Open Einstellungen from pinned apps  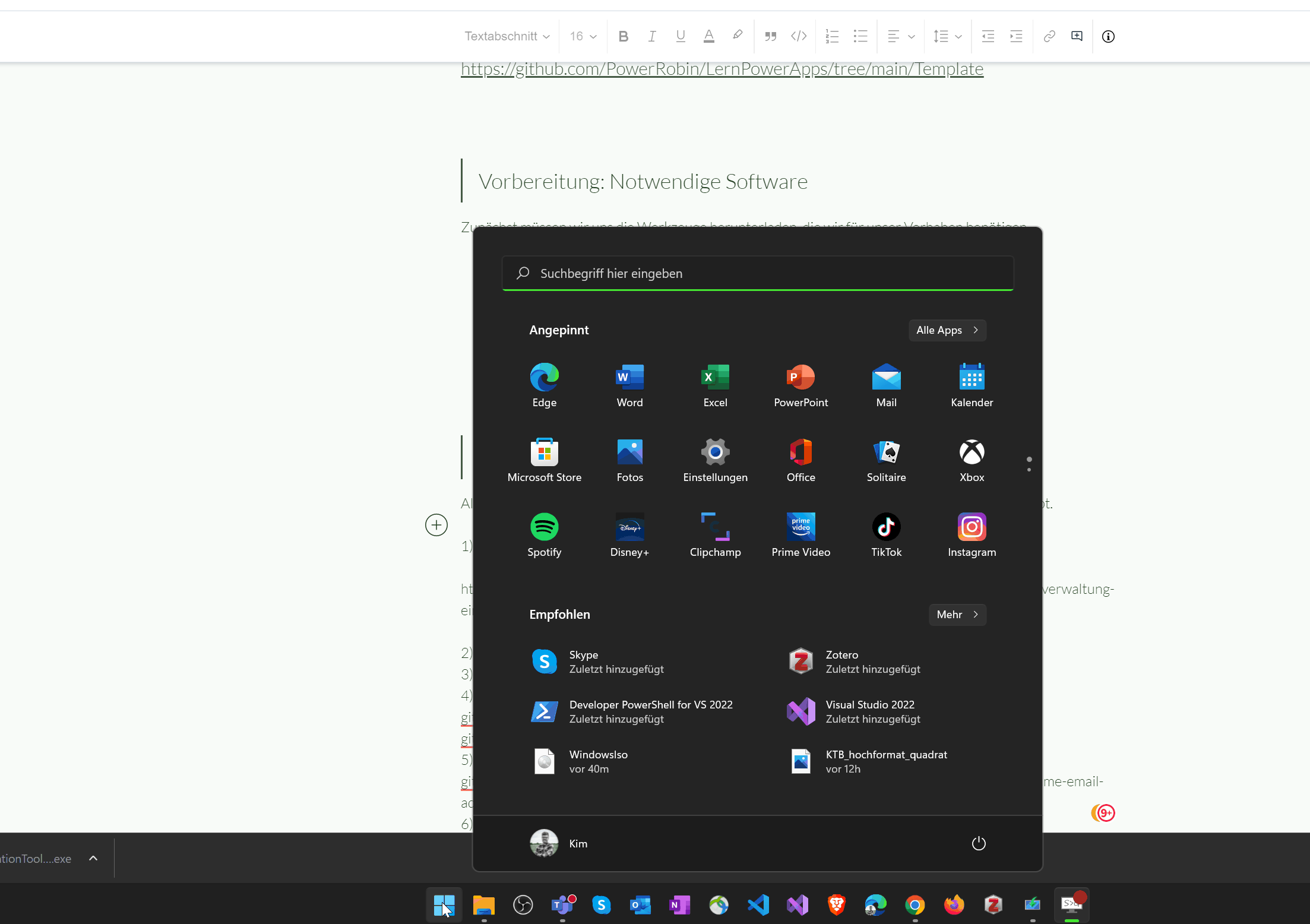(715, 460)
